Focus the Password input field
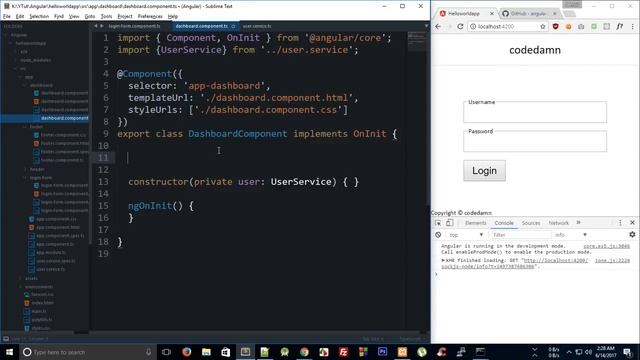 [x=535, y=142]
